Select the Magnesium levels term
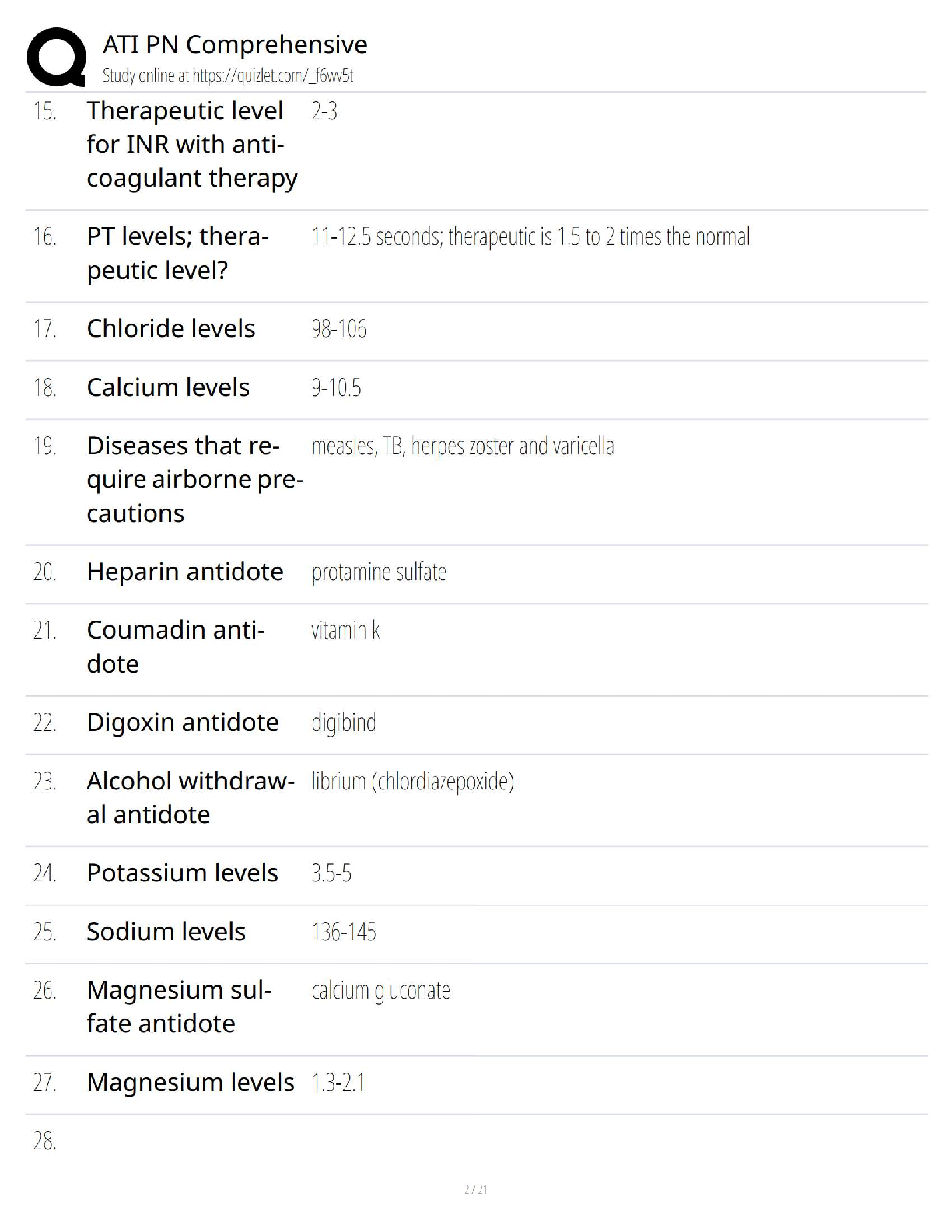 coord(191,1083)
